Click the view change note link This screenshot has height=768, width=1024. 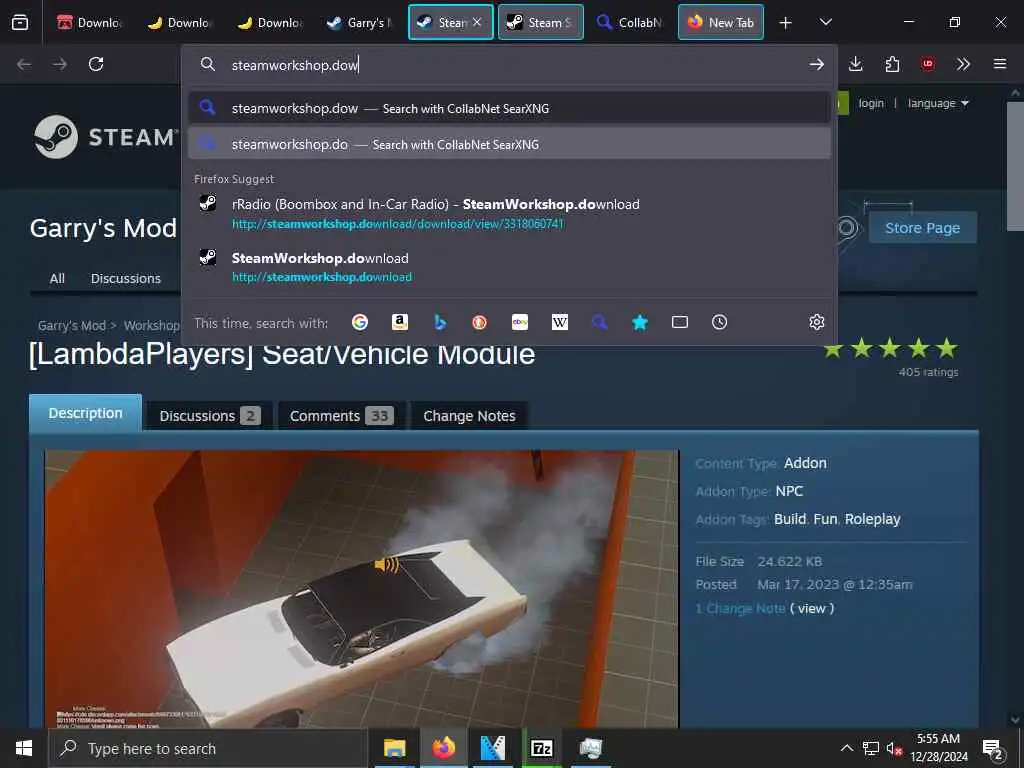point(812,608)
